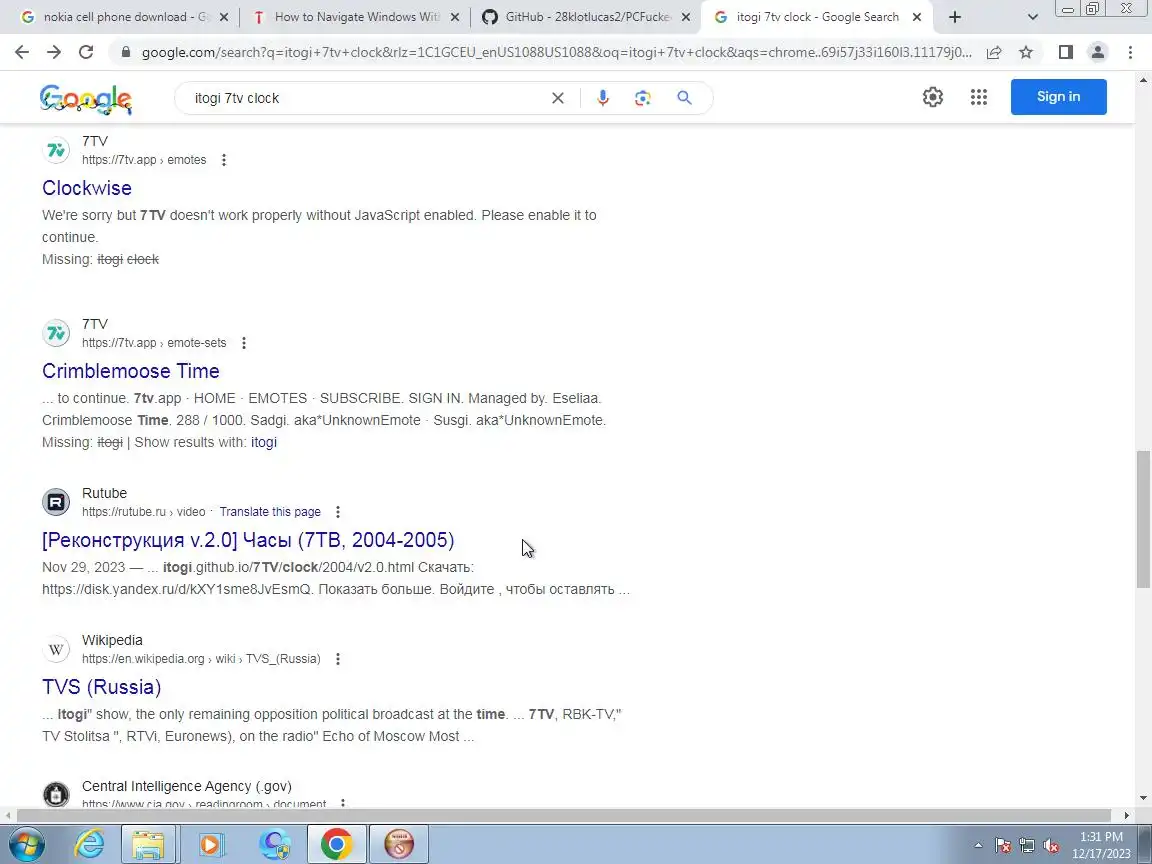Image resolution: width=1152 pixels, height=864 pixels.
Task: Reload the Google search page
Action: 86,52
